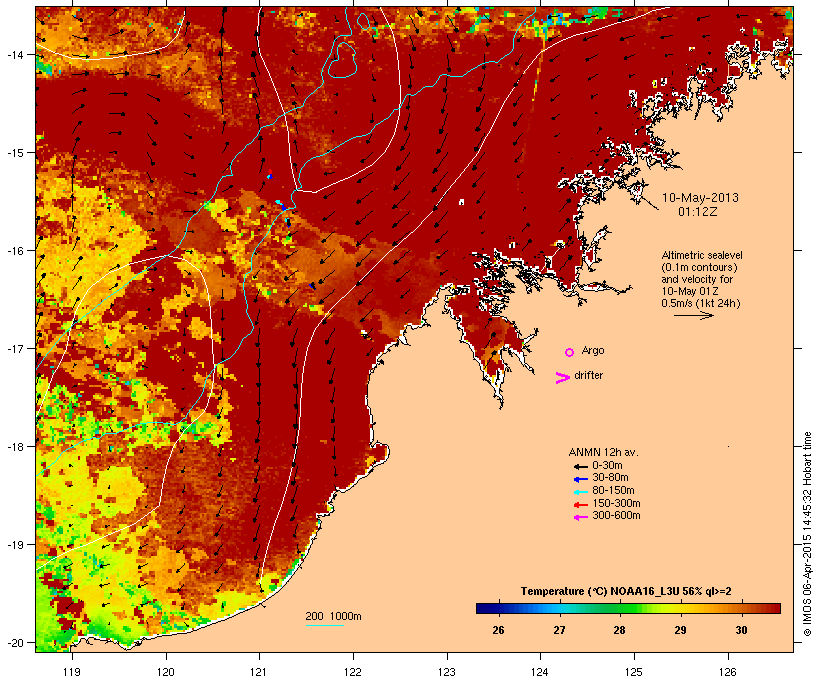The image size is (820, 680).
Task: Click the latitude label -20
Action: coord(14,642)
